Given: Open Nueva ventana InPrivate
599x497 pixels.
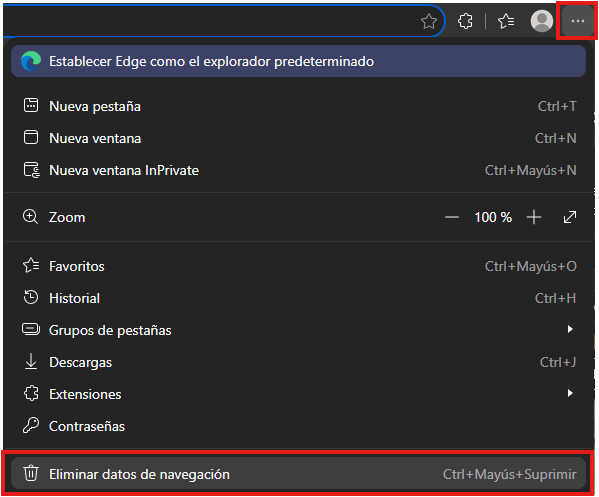Looking at the screenshot, I should click(x=298, y=170).
